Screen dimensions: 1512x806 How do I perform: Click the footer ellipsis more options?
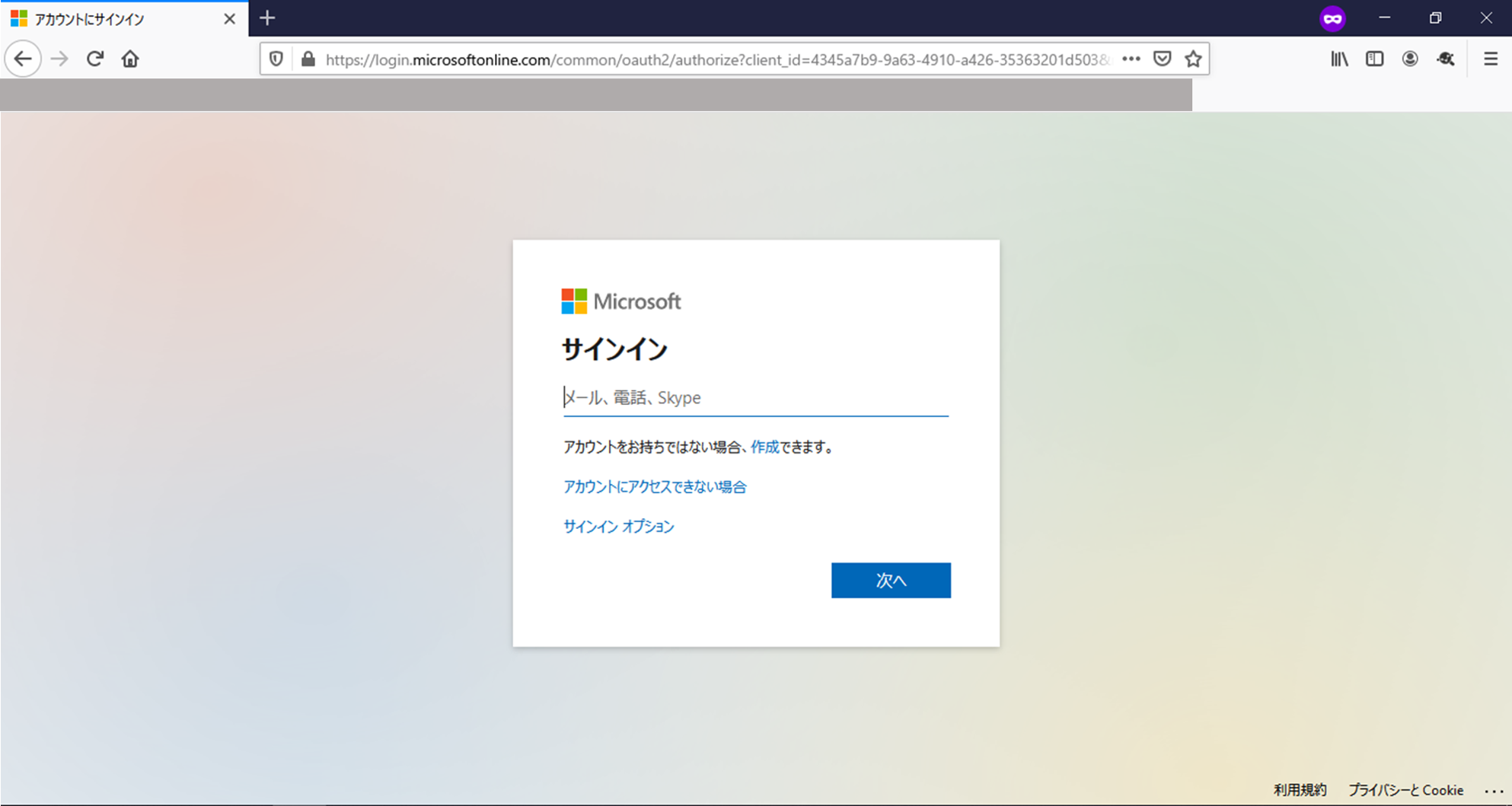click(x=1494, y=791)
